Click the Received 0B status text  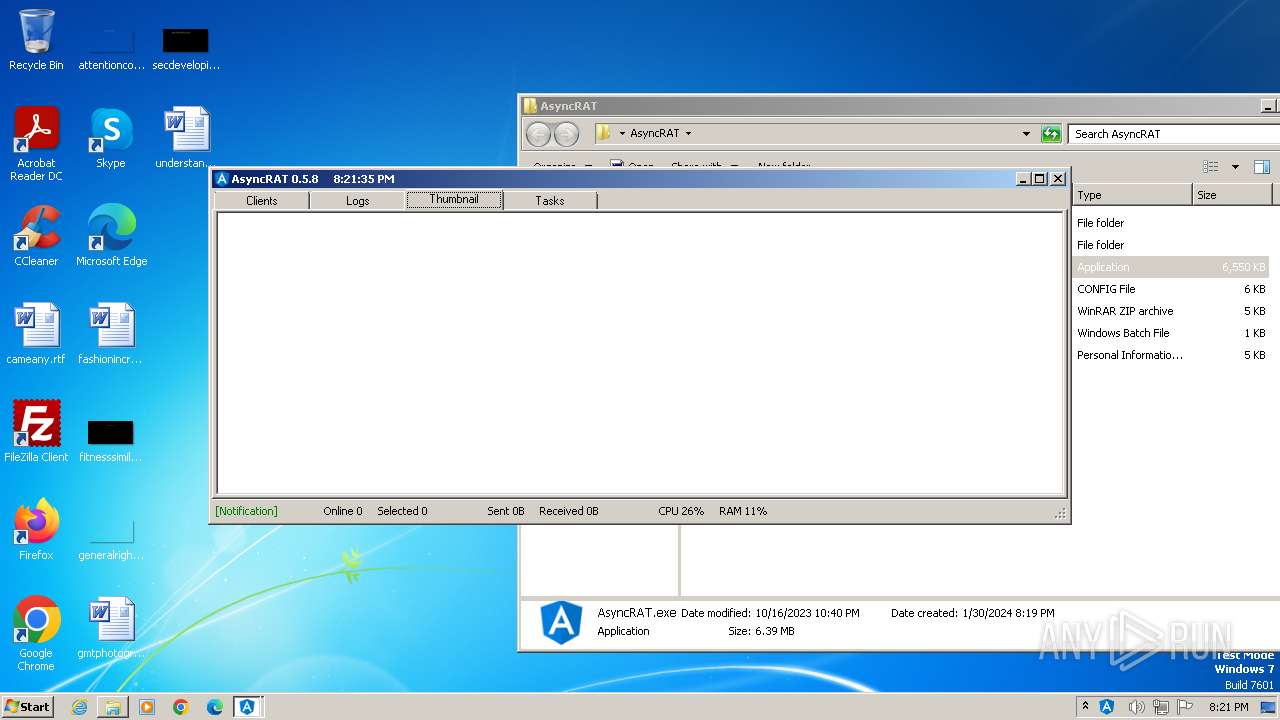point(569,511)
